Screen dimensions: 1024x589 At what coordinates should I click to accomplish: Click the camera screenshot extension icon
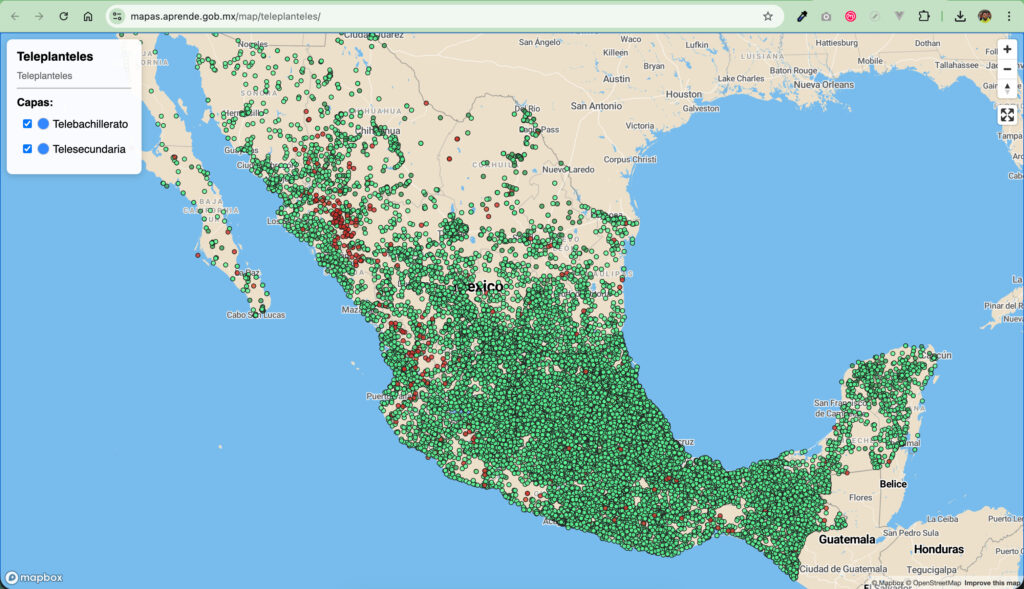pyautogui.click(x=826, y=16)
